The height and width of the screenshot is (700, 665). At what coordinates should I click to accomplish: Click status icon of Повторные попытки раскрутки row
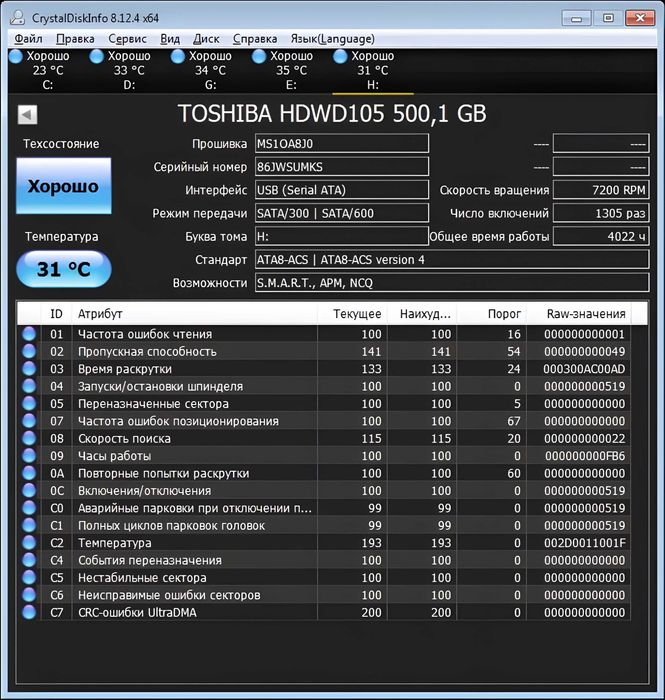pyautogui.click(x=29, y=473)
